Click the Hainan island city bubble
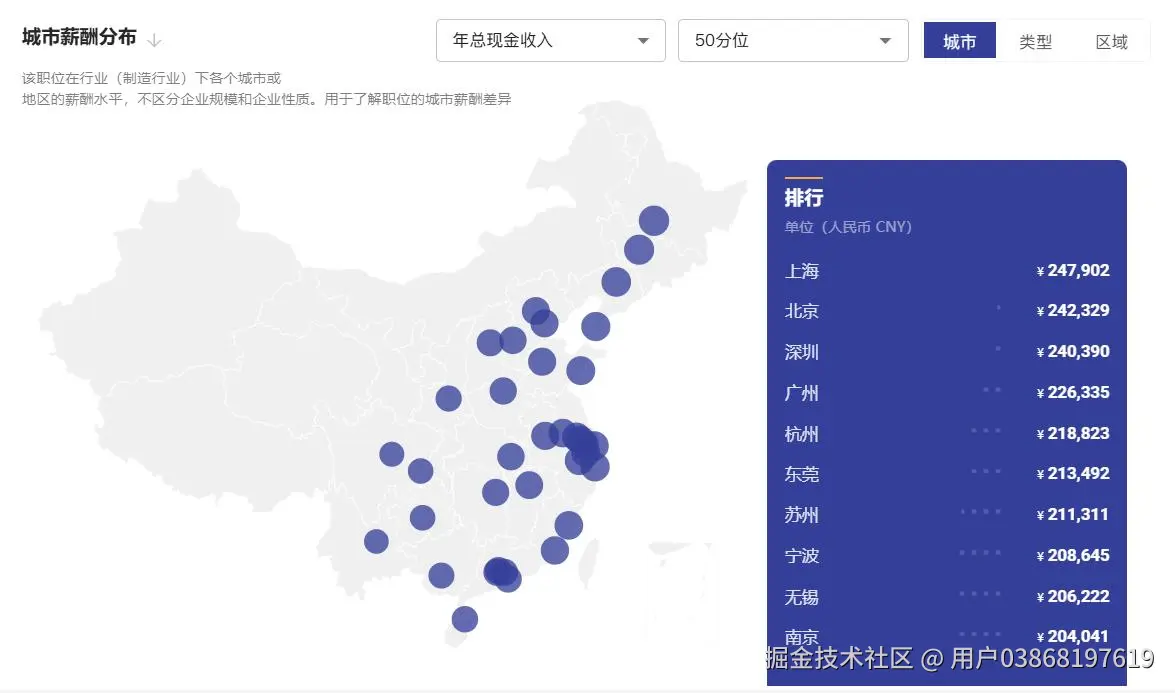Screen dimensions: 1175x693 [x=465, y=620]
